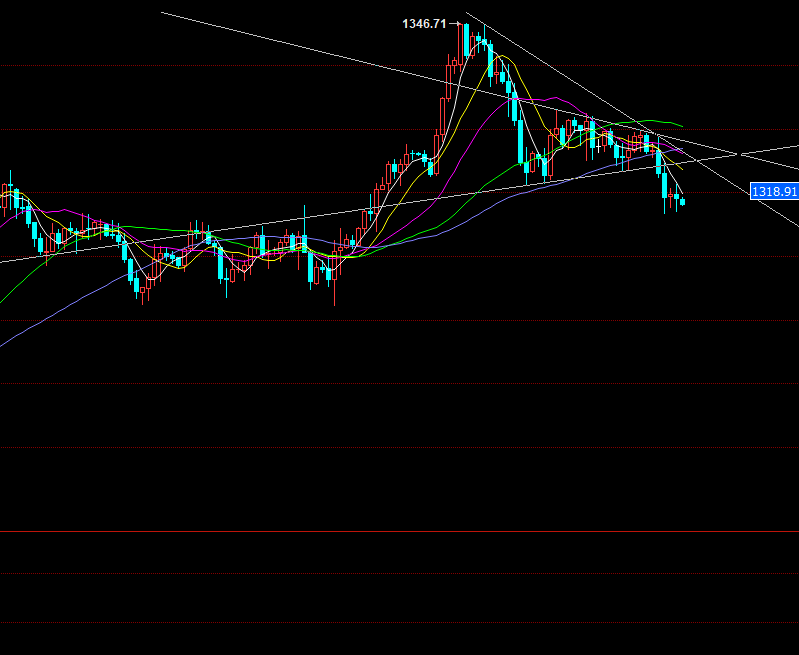Image resolution: width=799 pixels, height=655 pixels.
Task: Click the last cyan candlestick near 1318.91
Action: (682, 202)
